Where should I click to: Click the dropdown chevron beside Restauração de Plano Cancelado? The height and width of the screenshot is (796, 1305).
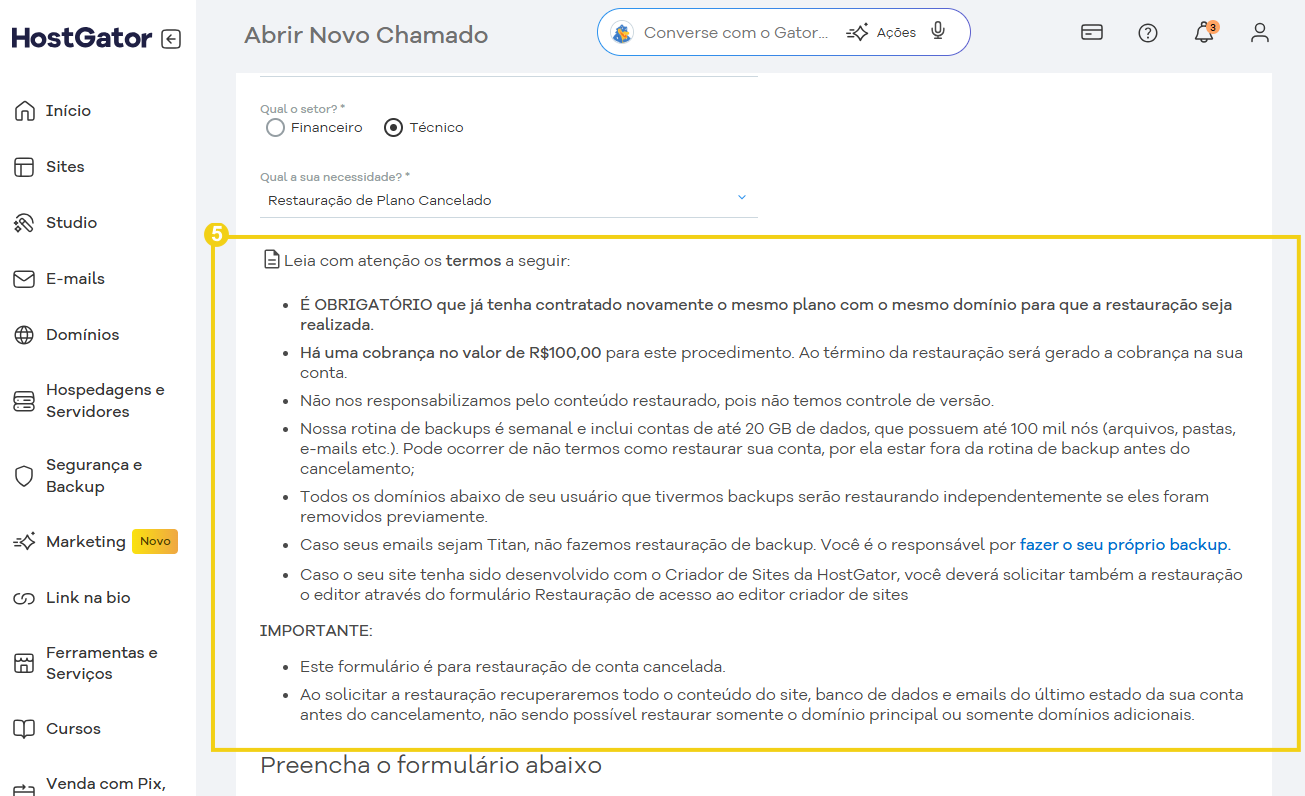[742, 198]
